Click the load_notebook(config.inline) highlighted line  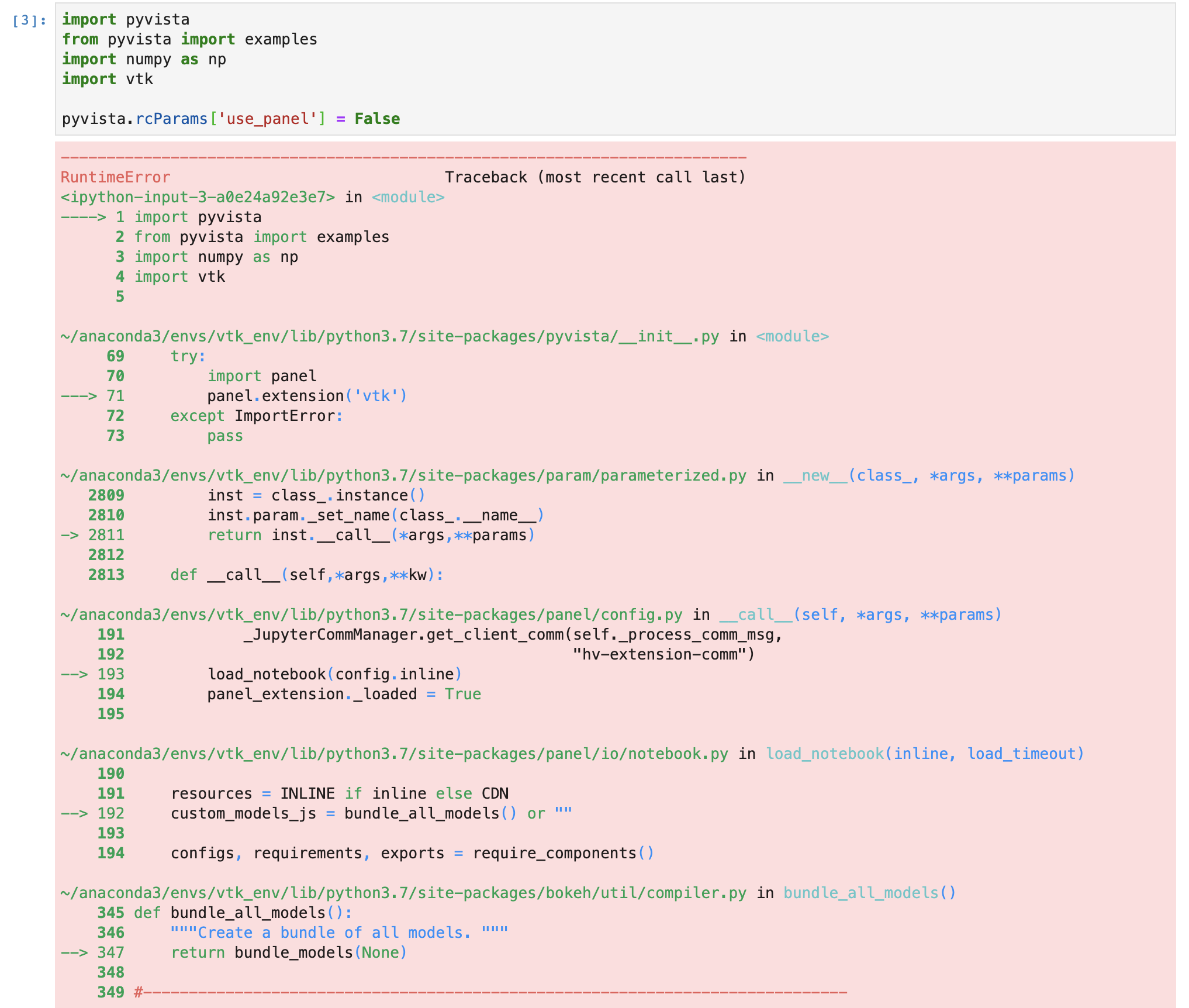click(x=334, y=674)
